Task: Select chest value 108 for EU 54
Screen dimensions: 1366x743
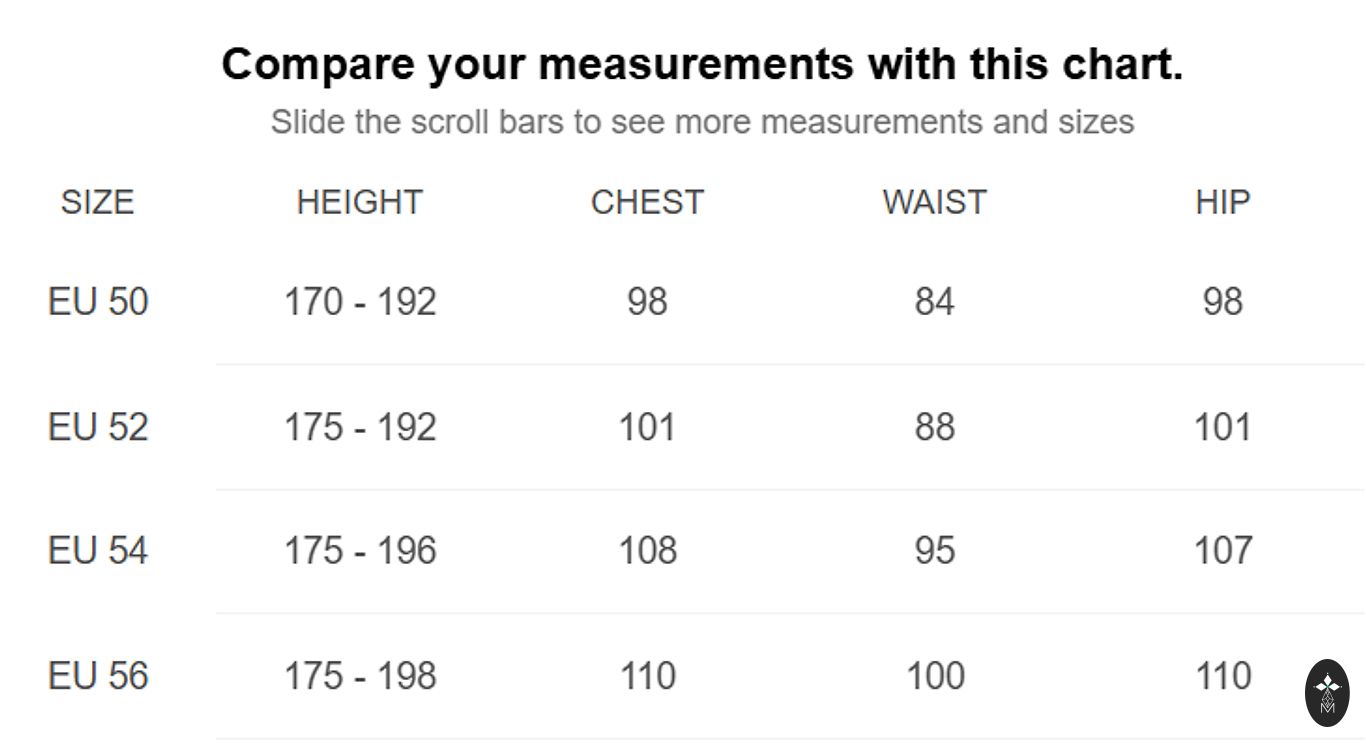Action: [x=647, y=550]
